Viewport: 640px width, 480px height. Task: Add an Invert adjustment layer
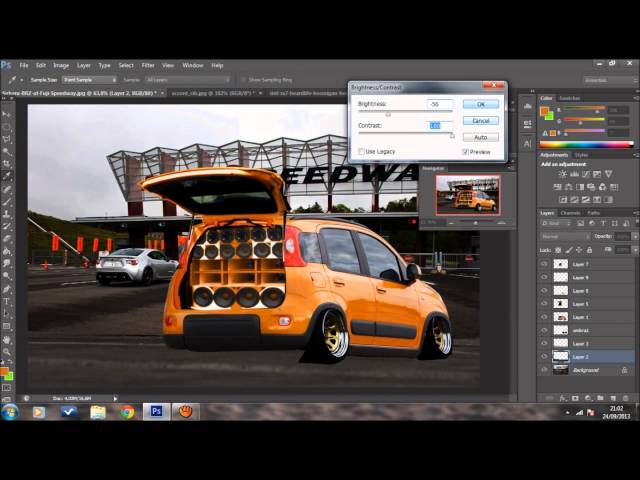point(563,200)
